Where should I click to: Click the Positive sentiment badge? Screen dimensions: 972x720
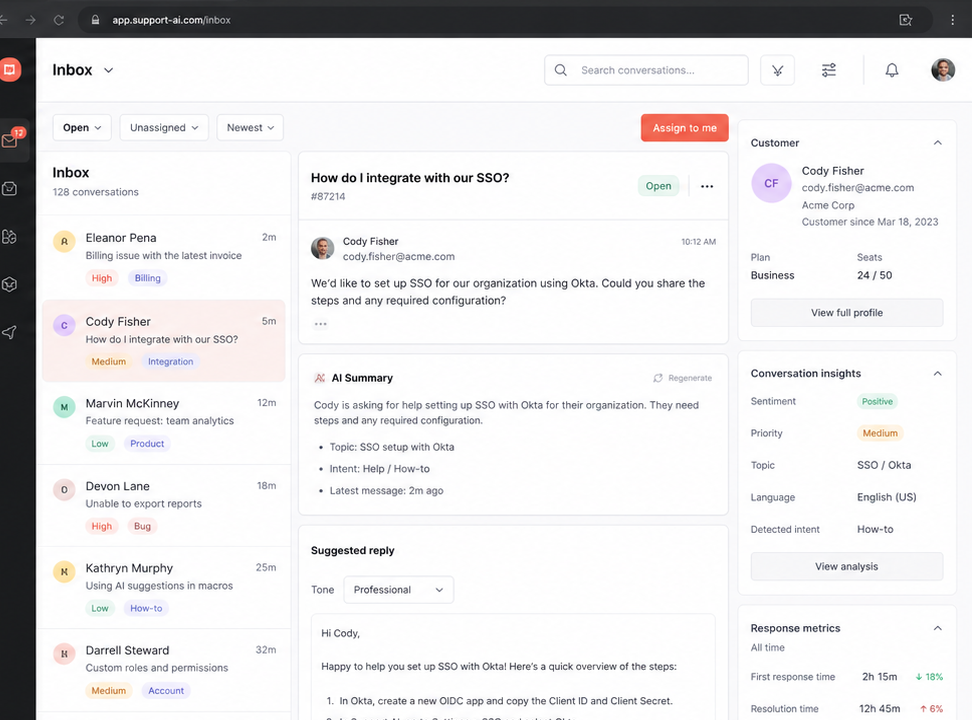pos(877,401)
